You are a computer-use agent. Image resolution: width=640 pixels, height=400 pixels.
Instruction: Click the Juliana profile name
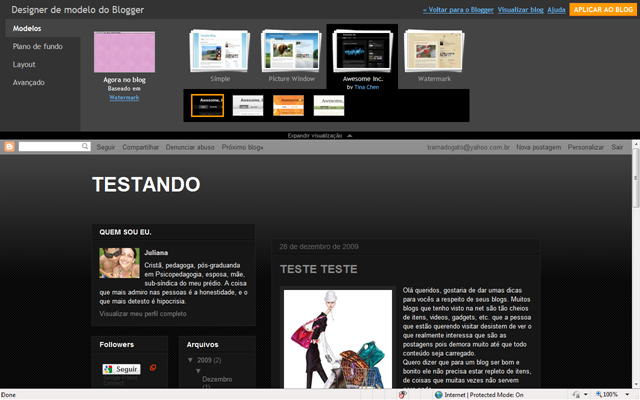[x=156, y=253]
